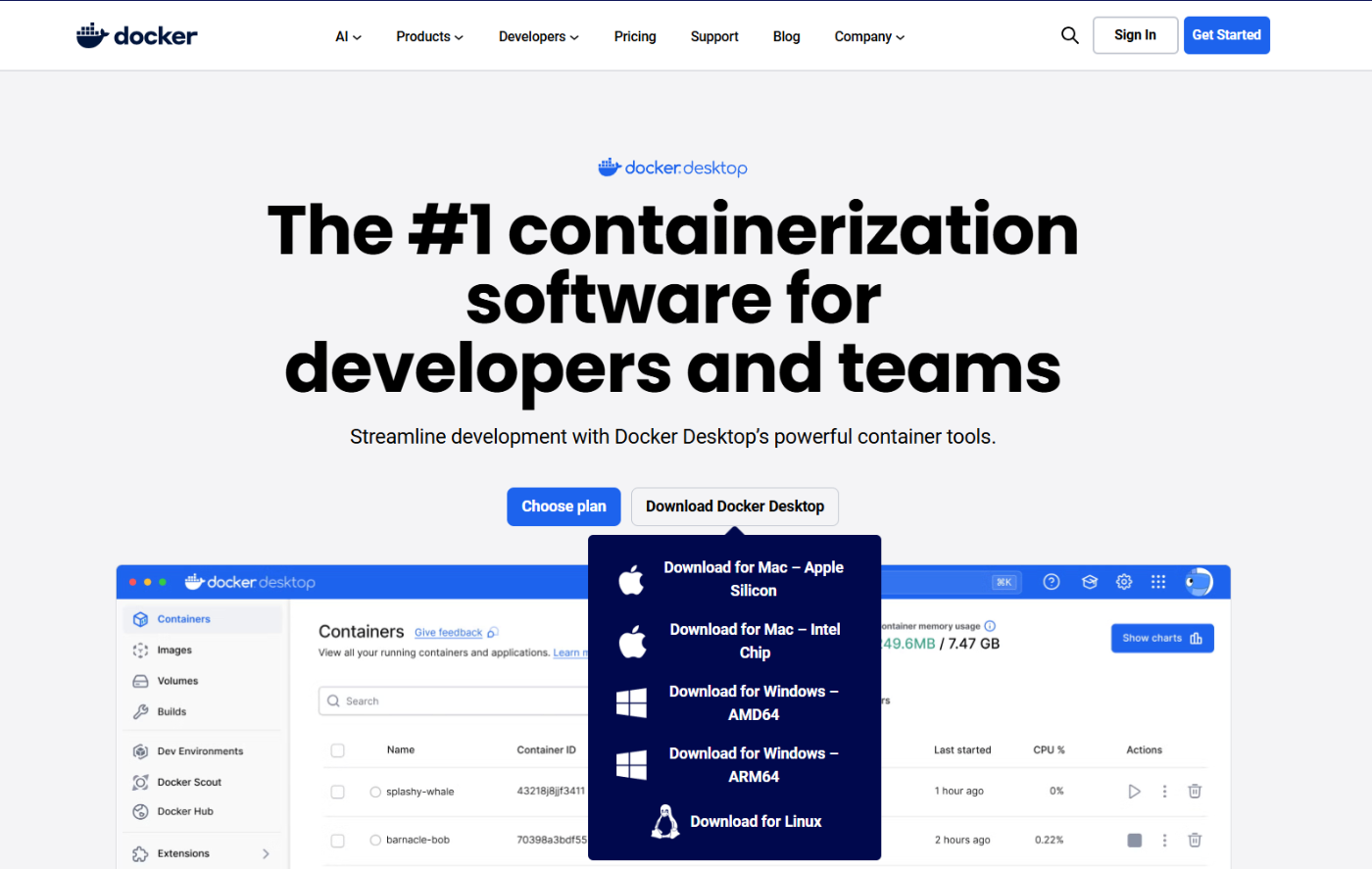Click the Linux penguin icon
This screenshot has height=869, width=1372.
click(665, 822)
